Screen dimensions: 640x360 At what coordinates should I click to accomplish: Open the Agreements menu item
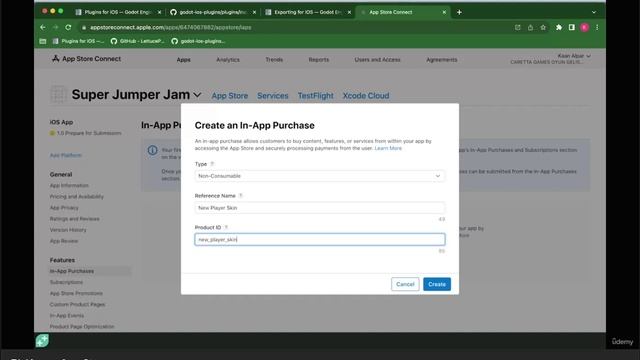click(x=442, y=60)
